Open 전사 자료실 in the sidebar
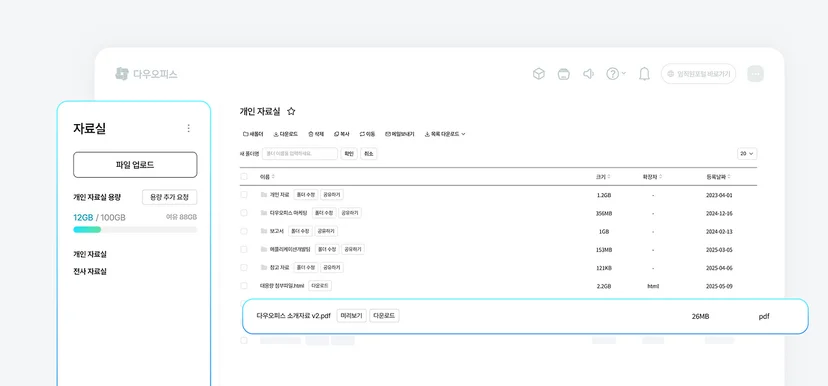This screenshot has width=828, height=386. [90, 272]
